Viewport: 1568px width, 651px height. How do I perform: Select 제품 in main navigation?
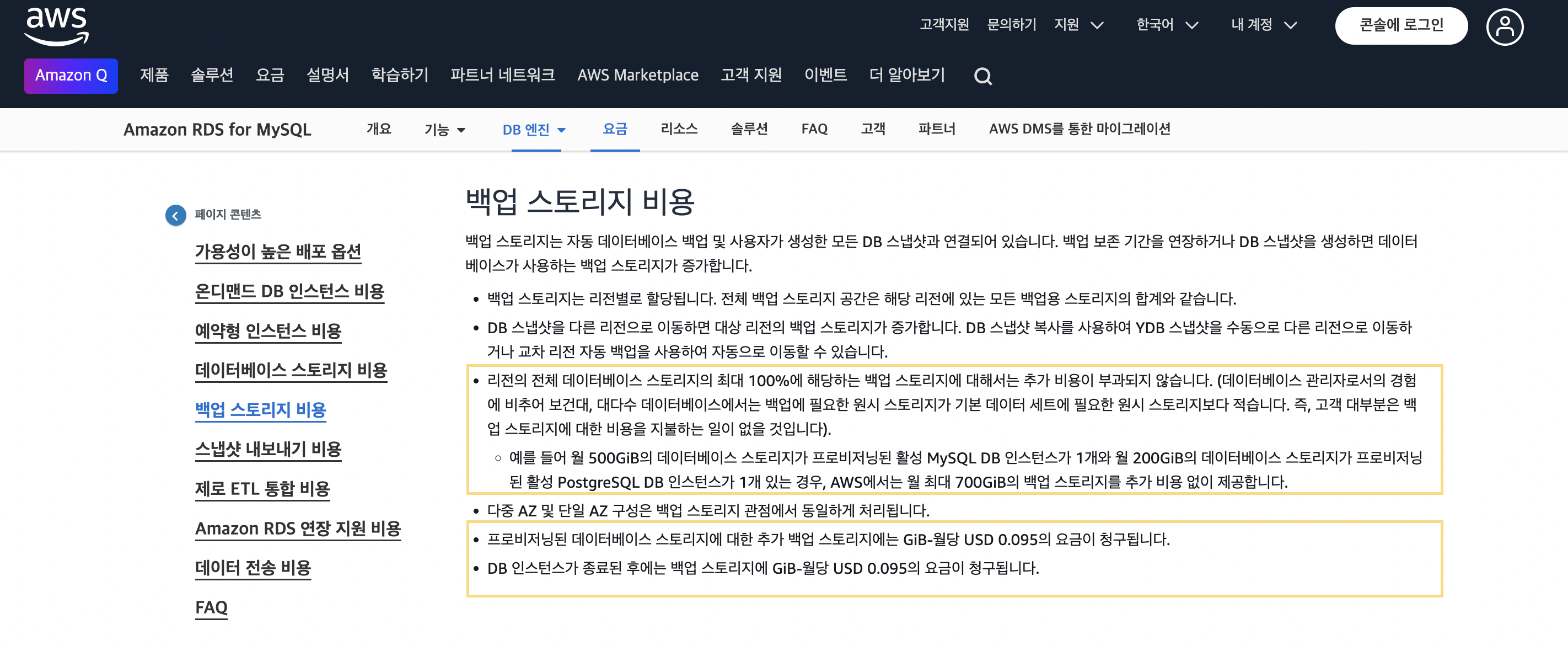click(x=154, y=75)
